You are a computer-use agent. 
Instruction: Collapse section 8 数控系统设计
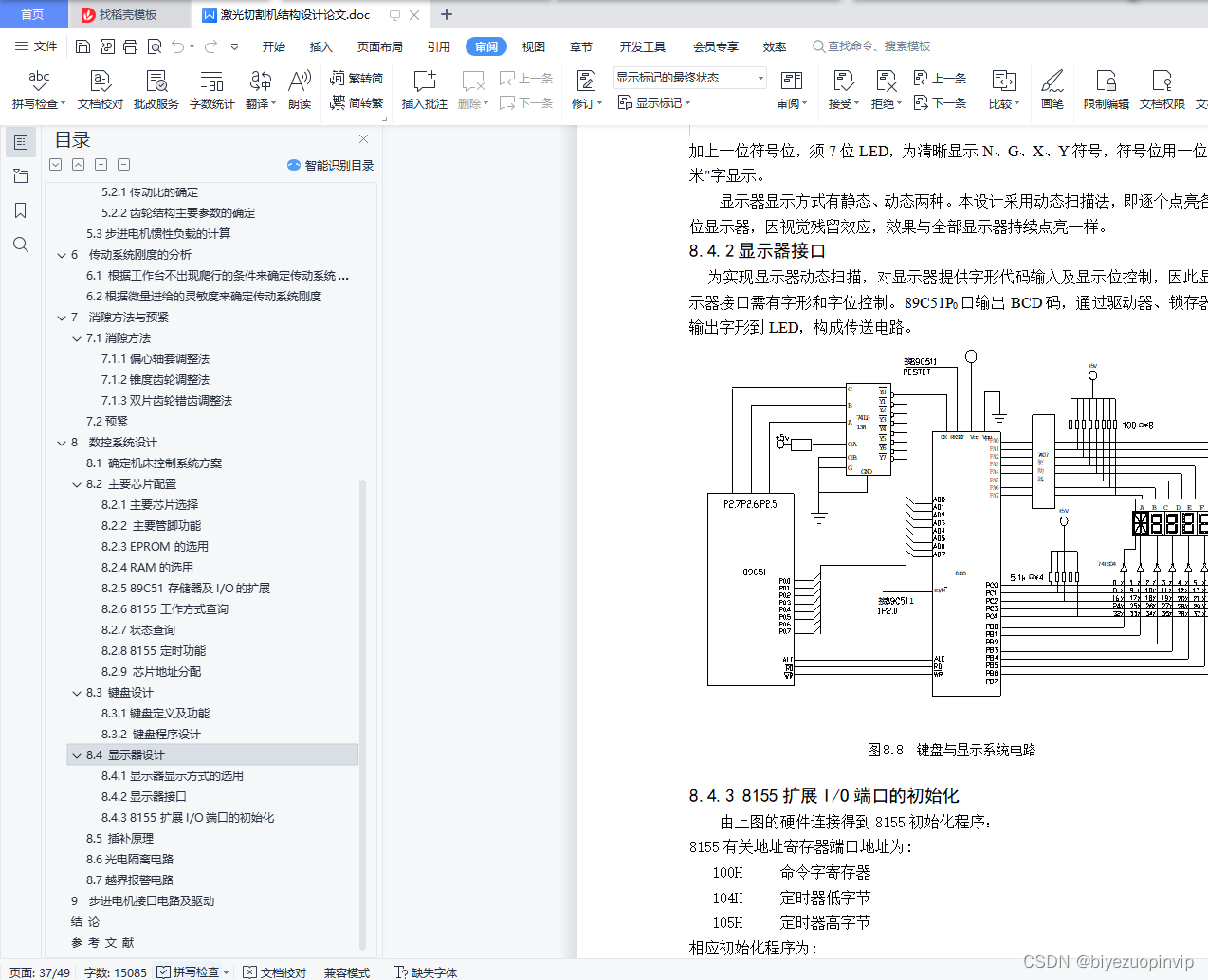coord(62,443)
